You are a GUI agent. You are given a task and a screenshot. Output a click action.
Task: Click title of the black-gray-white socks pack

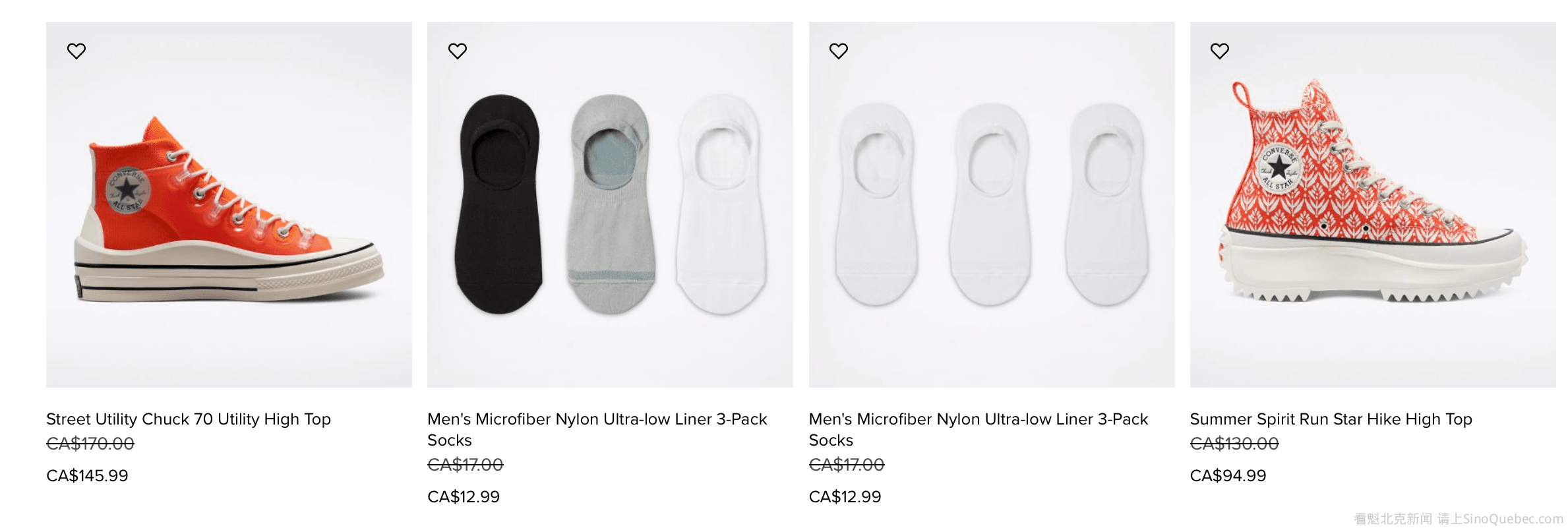[597, 429]
